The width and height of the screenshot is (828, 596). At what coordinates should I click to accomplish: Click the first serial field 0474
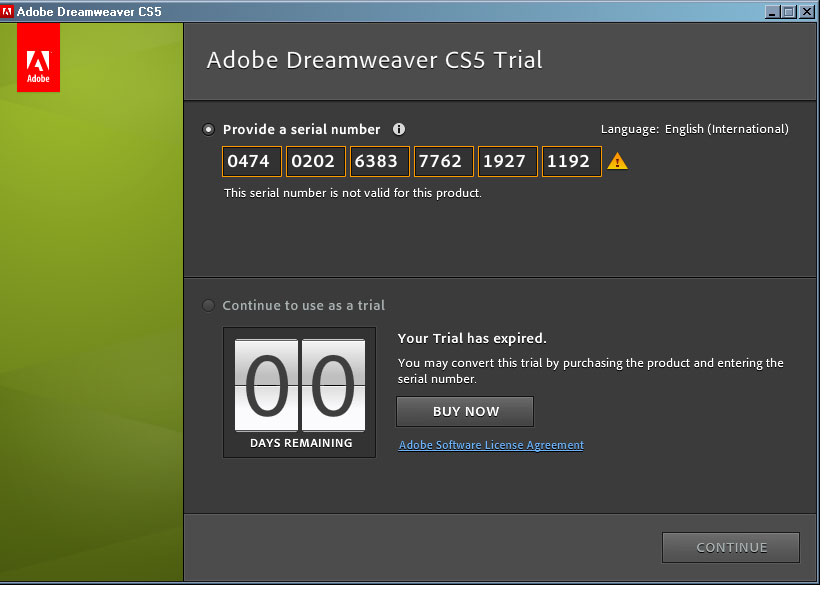coord(252,161)
